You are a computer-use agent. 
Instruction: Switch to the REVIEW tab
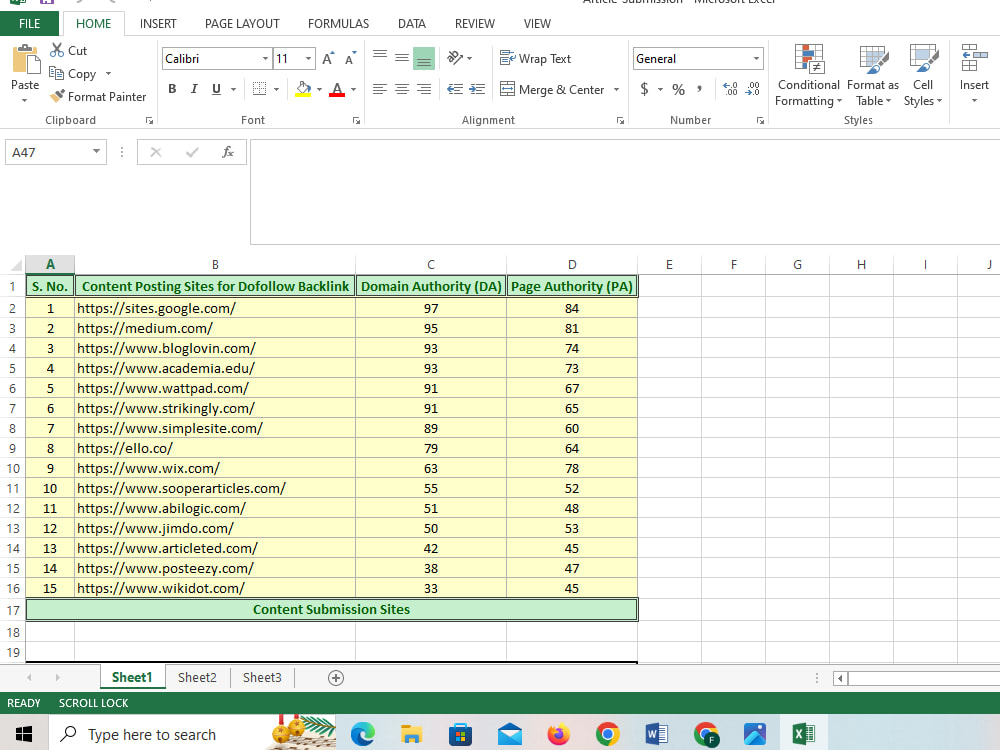point(474,24)
